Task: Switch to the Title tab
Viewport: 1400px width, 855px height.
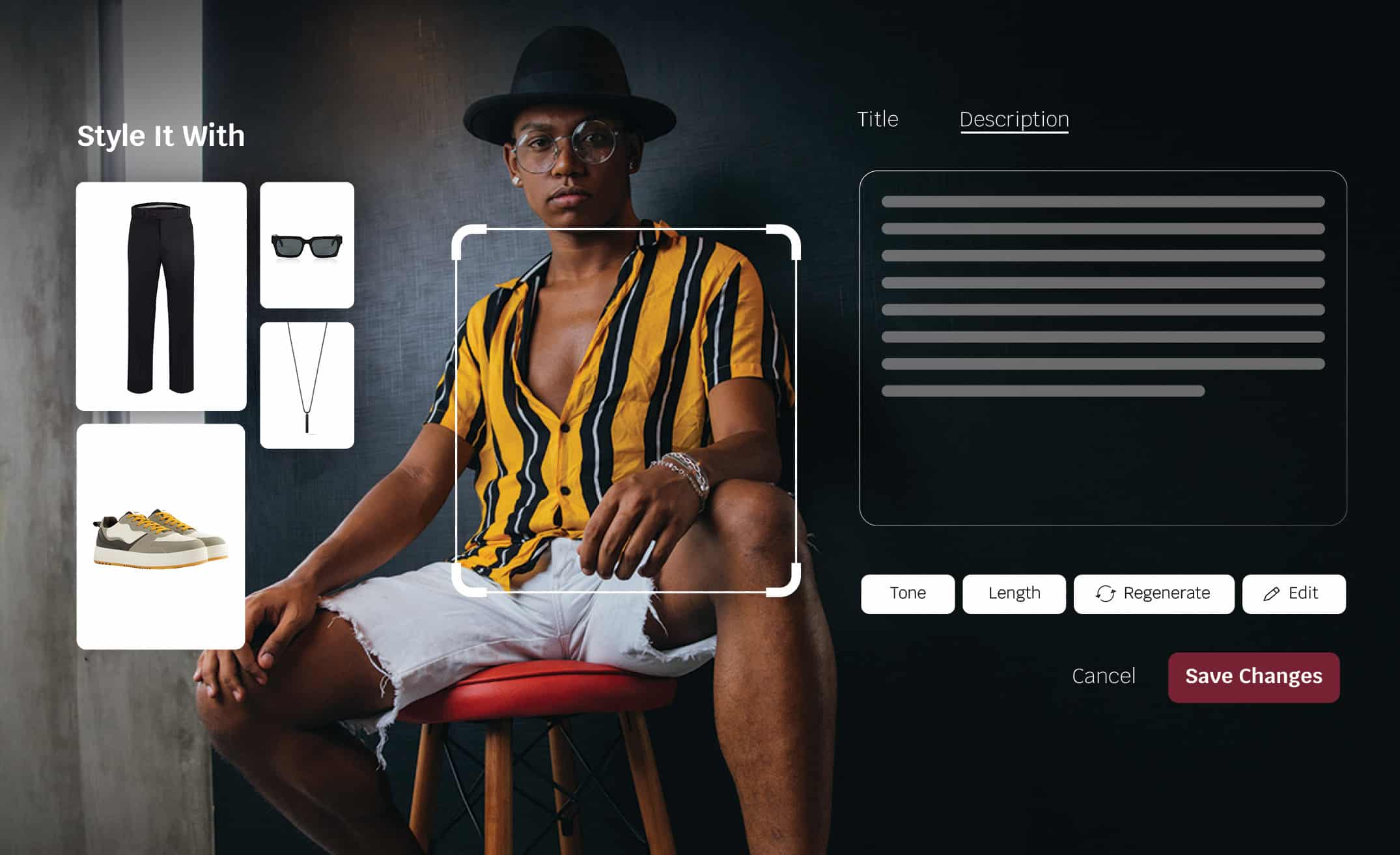Action: click(x=877, y=118)
